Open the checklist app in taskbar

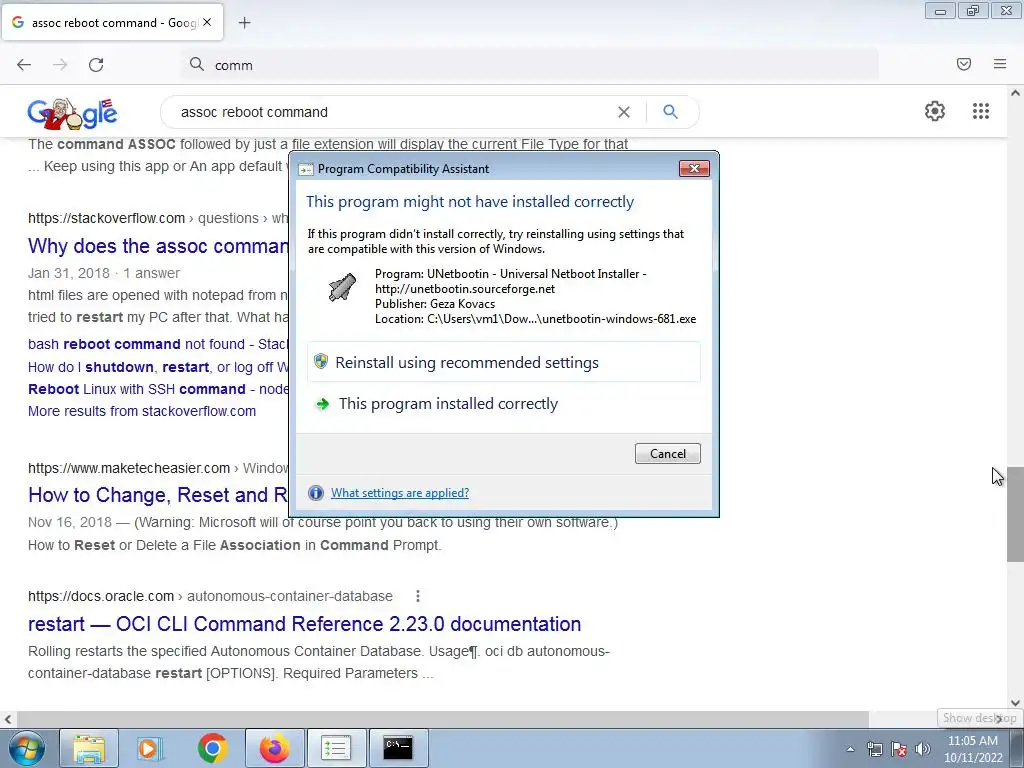click(x=336, y=748)
